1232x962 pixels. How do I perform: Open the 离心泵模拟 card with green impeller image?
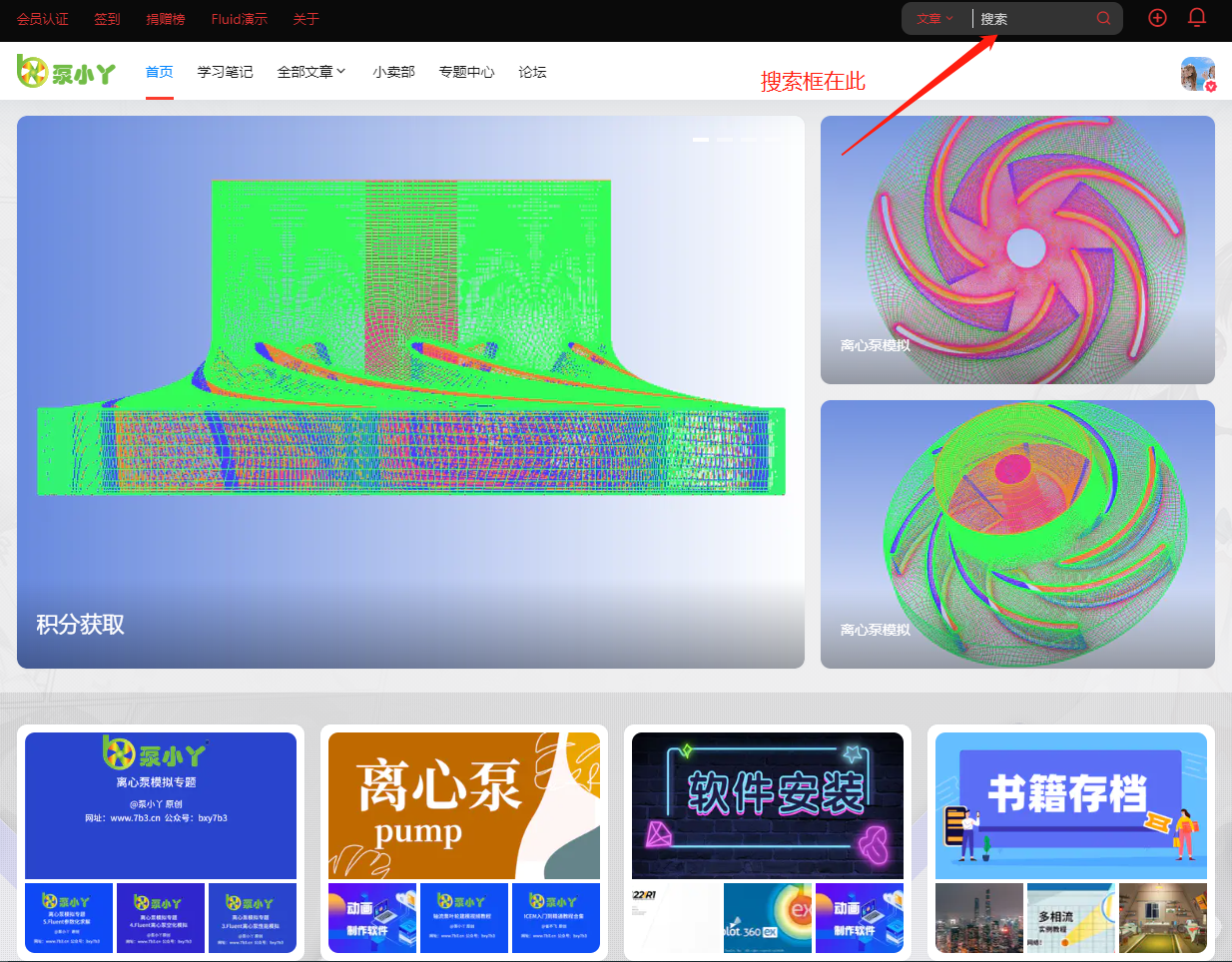1017,534
